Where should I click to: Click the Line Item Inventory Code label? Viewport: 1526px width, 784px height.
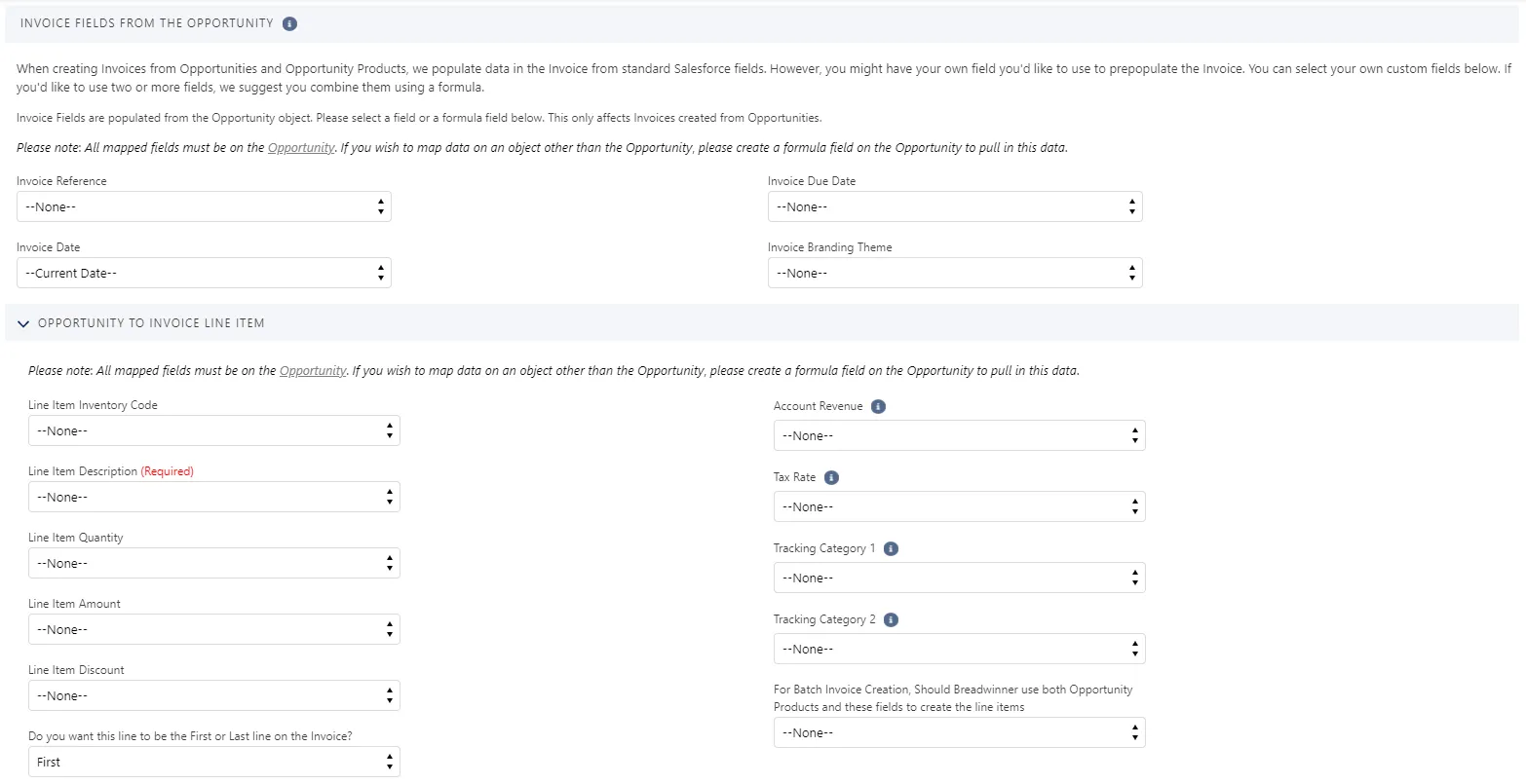point(93,405)
